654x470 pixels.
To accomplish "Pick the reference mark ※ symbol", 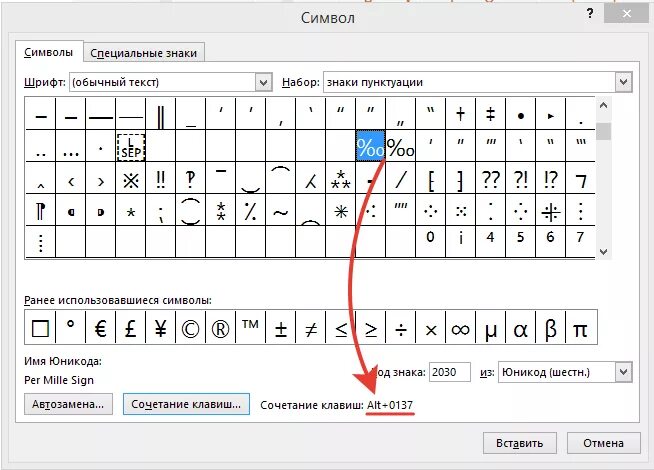I will pyautogui.click(x=131, y=178).
